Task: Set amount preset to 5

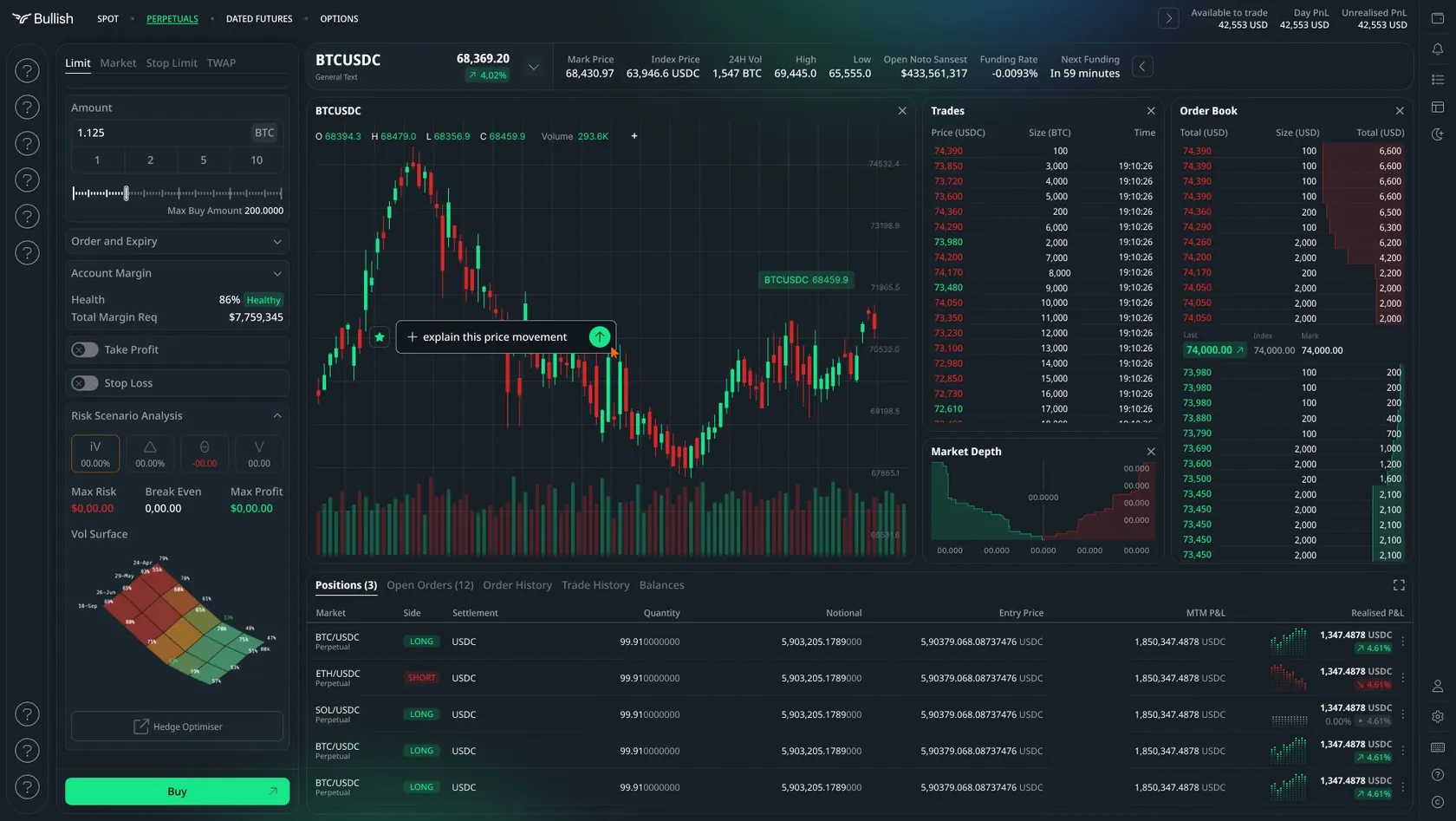Action: tap(204, 160)
